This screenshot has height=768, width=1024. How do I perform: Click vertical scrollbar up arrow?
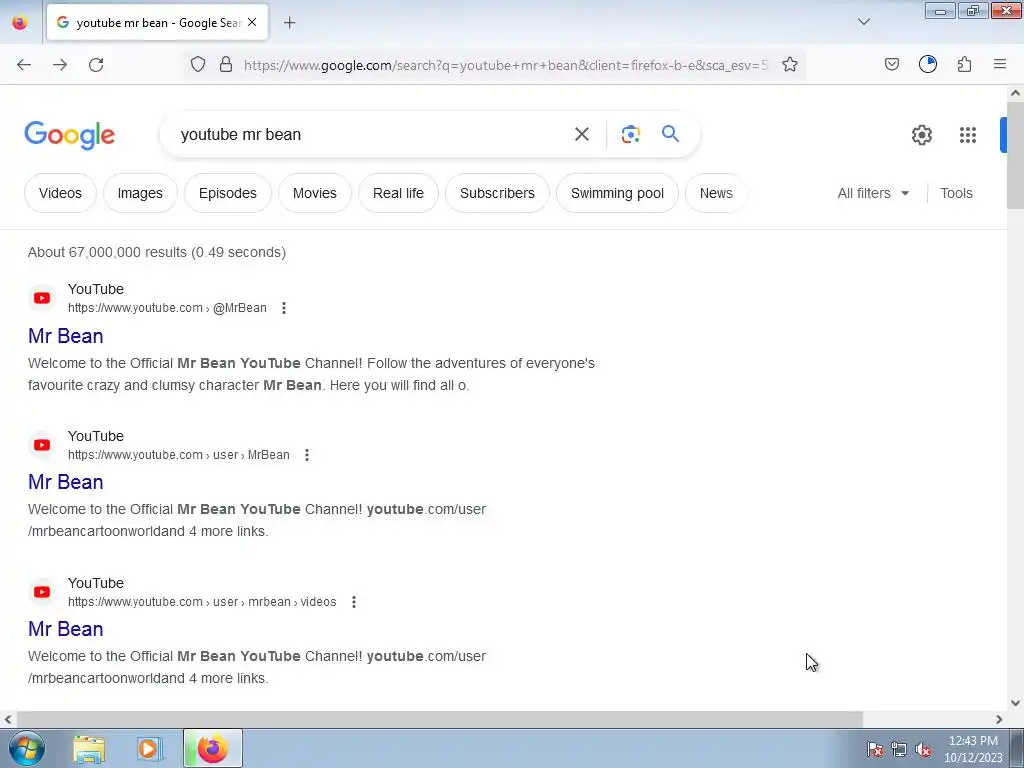1015,93
